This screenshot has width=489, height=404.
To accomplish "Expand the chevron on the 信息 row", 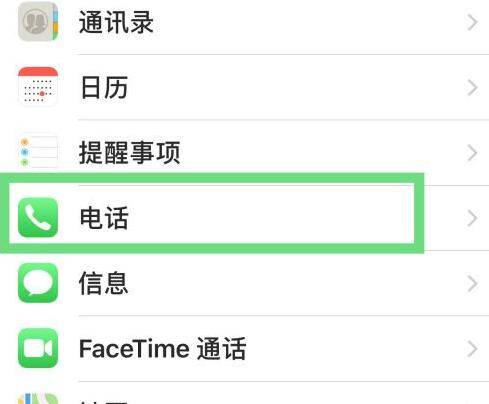I will pos(472,284).
